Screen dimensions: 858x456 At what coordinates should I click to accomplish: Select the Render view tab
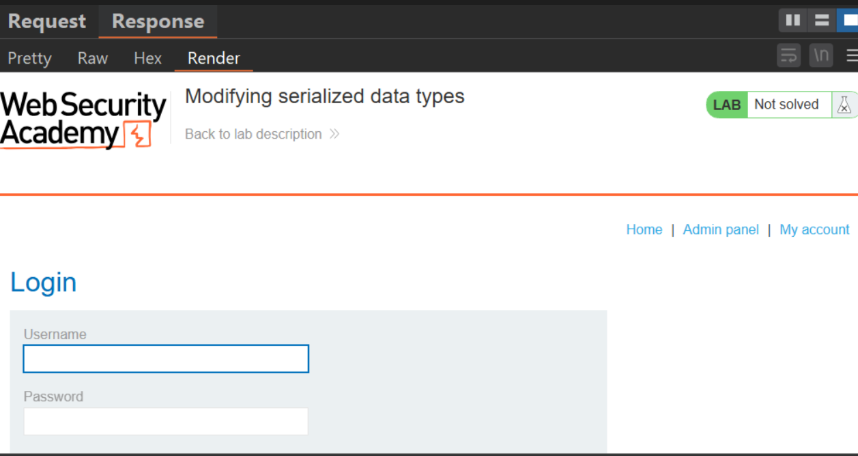pyautogui.click(x=213, y=58)
